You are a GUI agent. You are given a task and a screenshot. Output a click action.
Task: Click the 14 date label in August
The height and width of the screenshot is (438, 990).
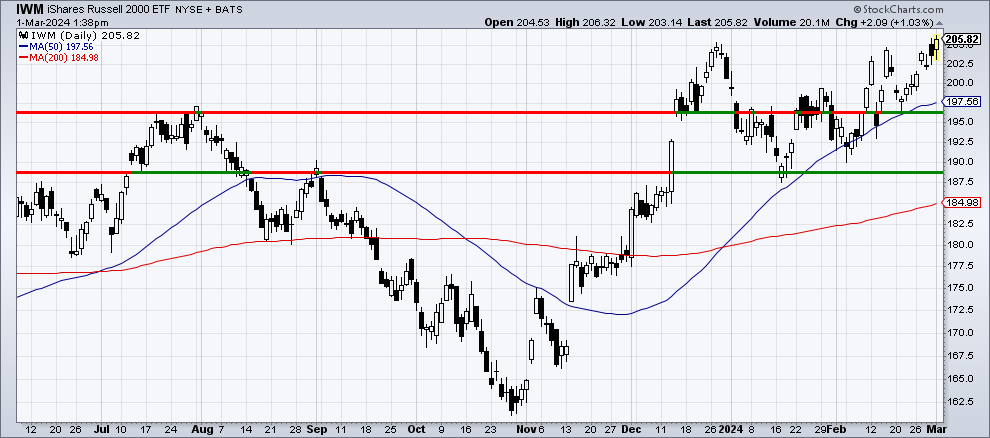[x=245, y=429]
